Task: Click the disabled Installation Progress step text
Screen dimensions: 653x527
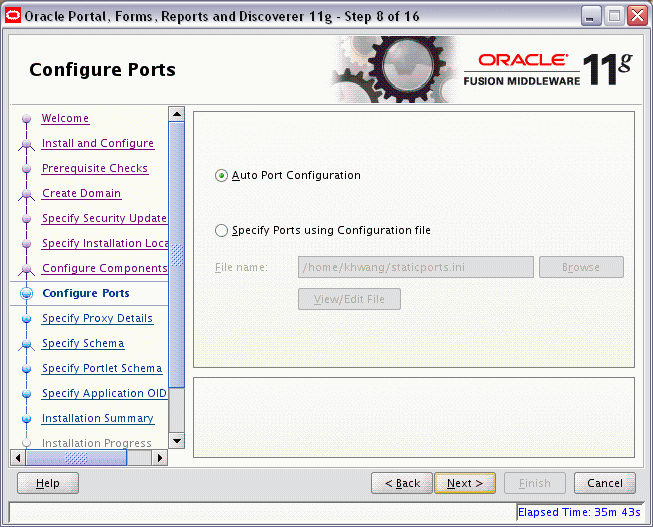Action: tap(97, 443)
